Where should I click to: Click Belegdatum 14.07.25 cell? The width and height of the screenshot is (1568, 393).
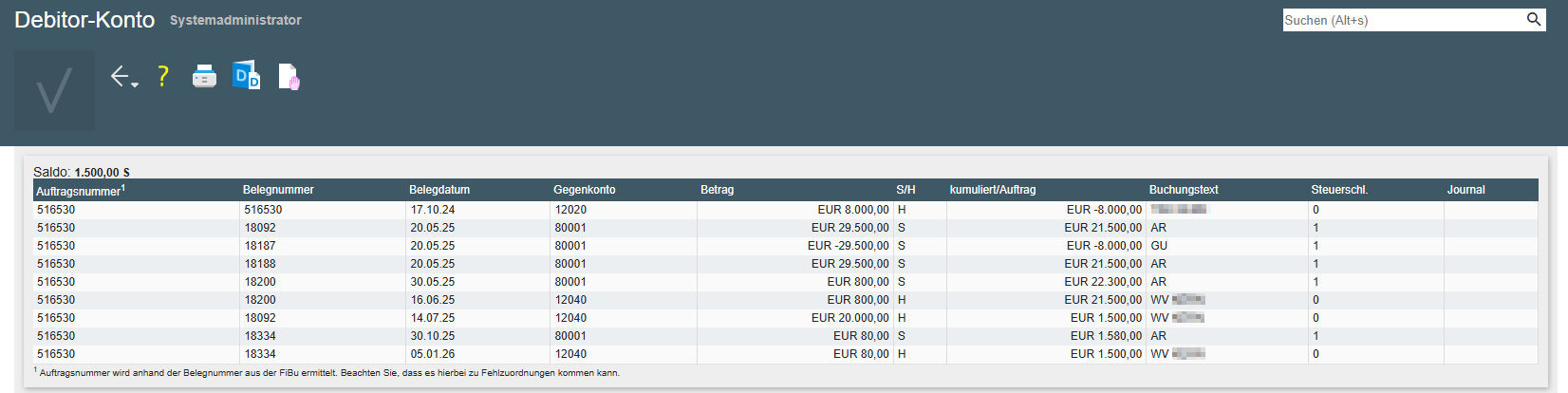433,318
